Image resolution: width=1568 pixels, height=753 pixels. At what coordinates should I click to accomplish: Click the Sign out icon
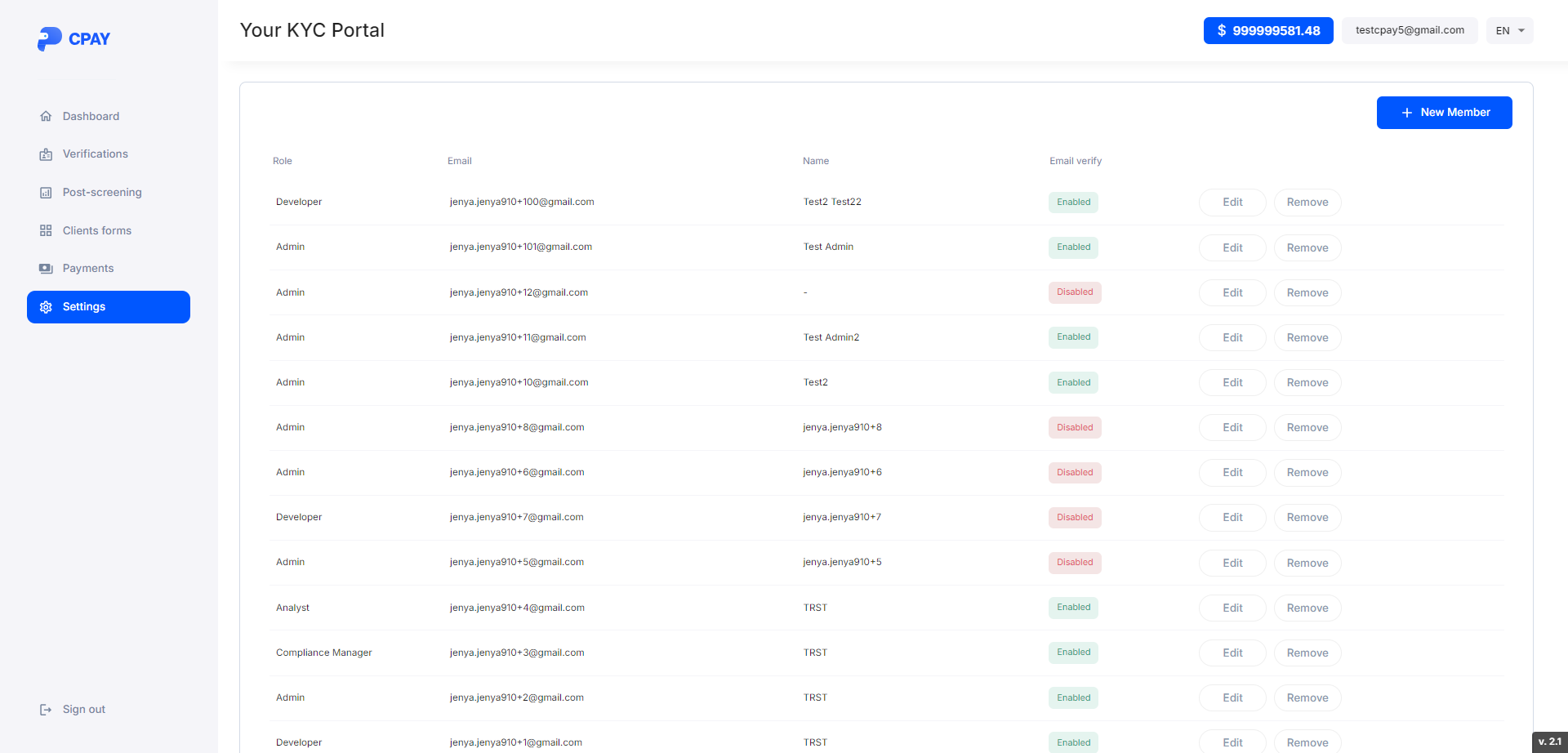pyautogui.click(x=45, y=709)
